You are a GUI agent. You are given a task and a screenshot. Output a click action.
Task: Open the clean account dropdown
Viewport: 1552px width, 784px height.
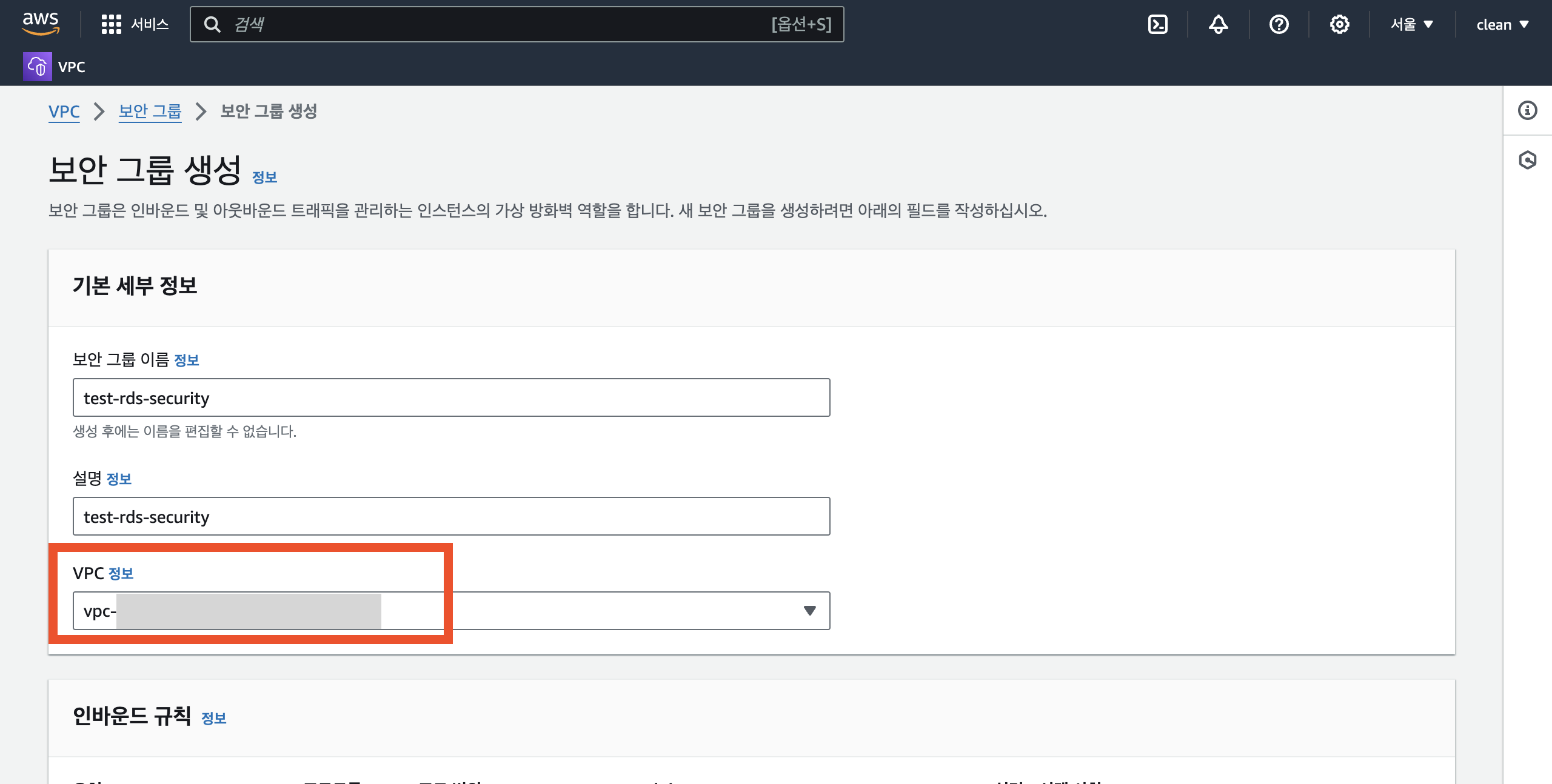[1502, 24]
